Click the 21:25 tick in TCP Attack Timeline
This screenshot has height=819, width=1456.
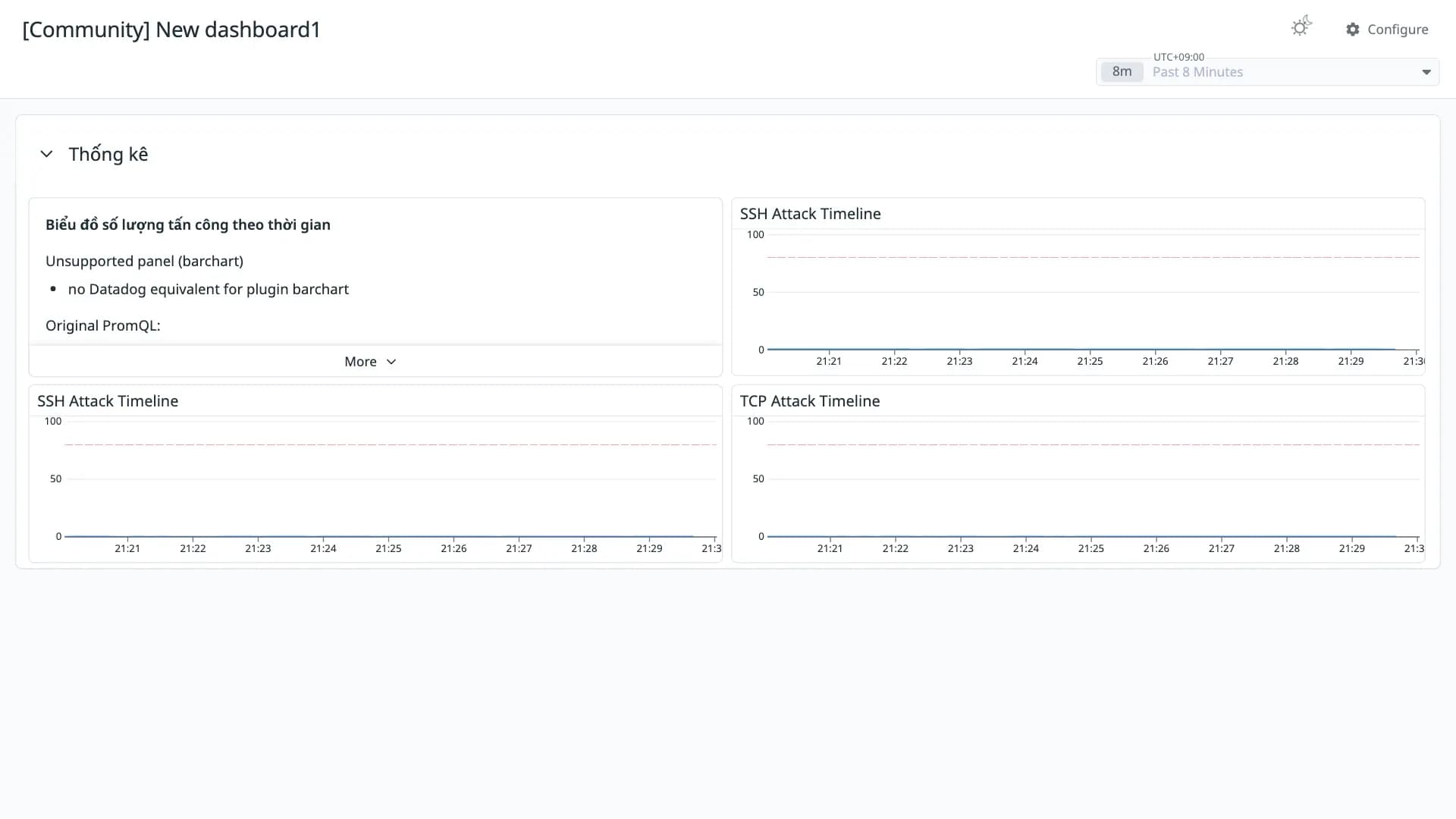coord(1090,548)
